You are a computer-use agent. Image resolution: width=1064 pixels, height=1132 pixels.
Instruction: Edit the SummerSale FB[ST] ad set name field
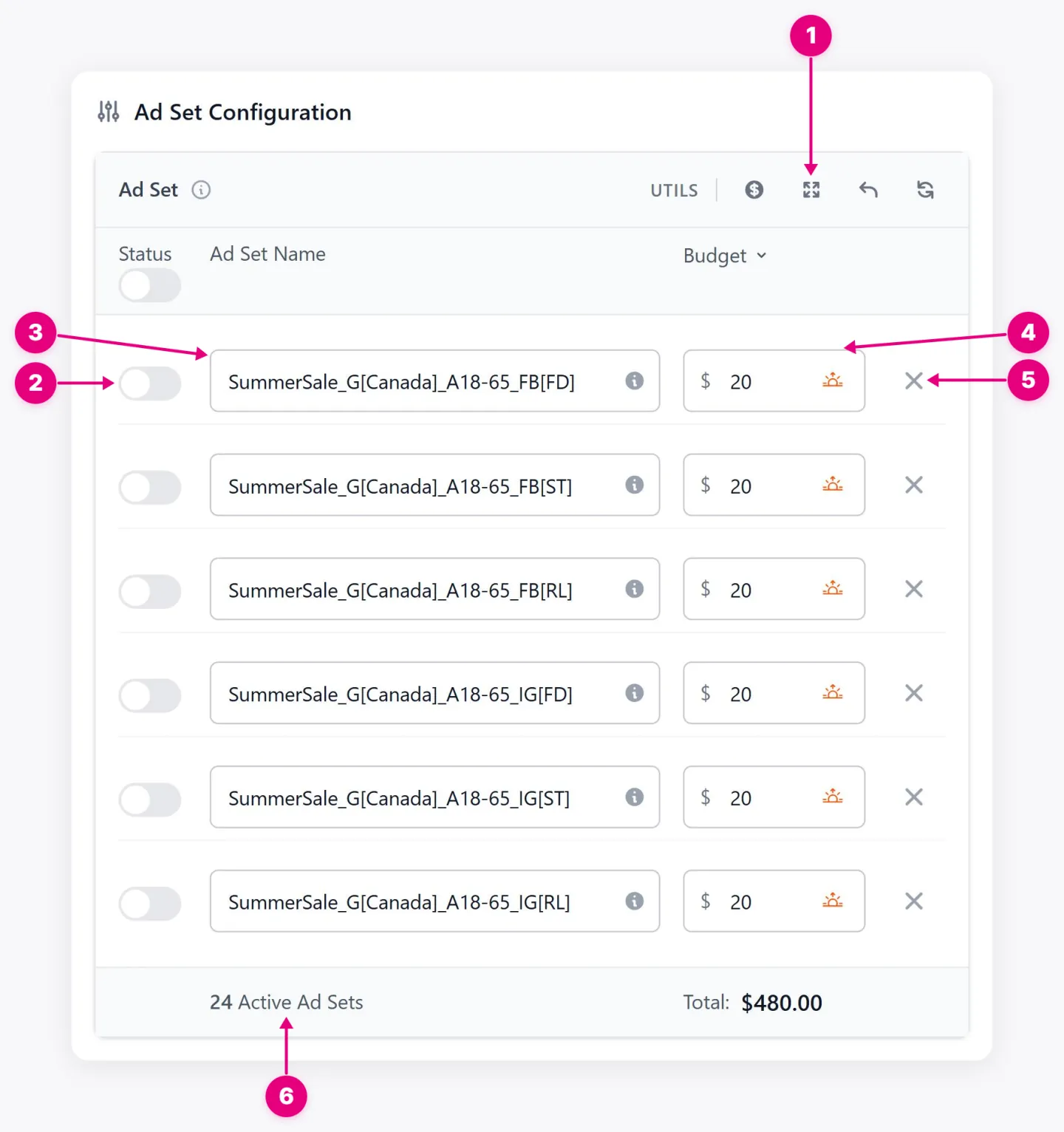tap(434, 485)
